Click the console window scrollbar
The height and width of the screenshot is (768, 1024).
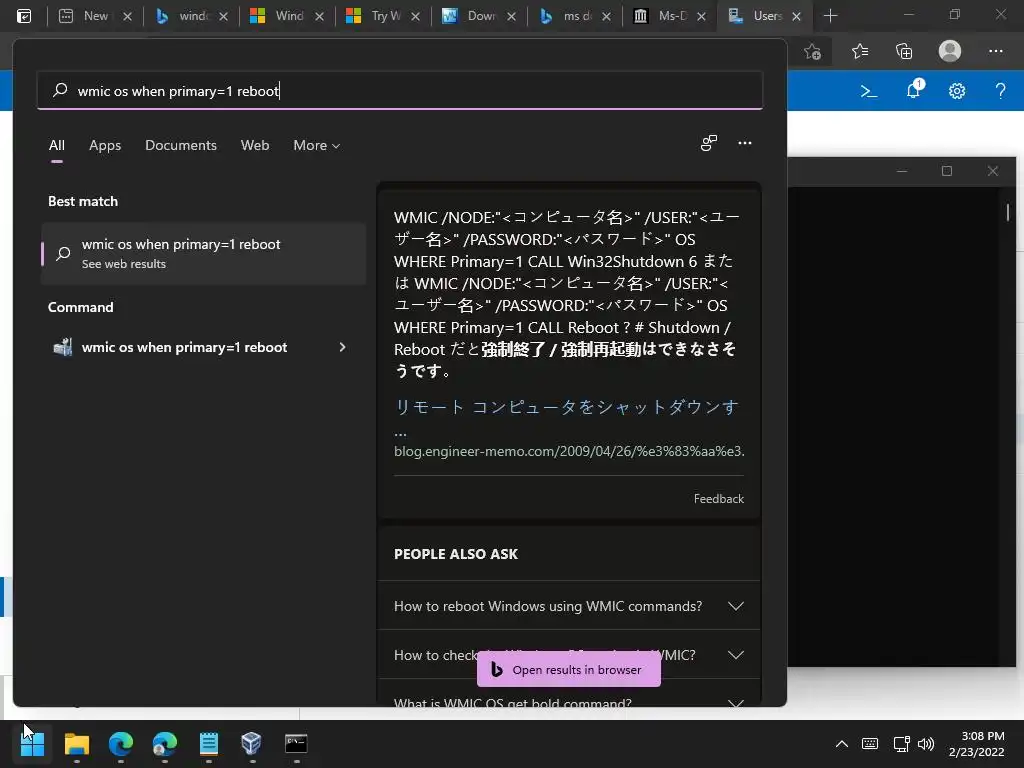(1008, 212)
